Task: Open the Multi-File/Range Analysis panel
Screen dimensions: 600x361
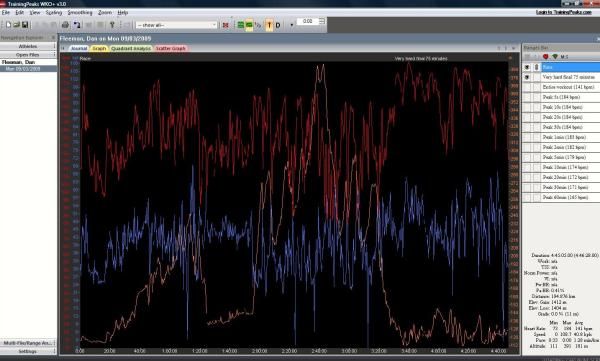Action: [x=28, y=343]
